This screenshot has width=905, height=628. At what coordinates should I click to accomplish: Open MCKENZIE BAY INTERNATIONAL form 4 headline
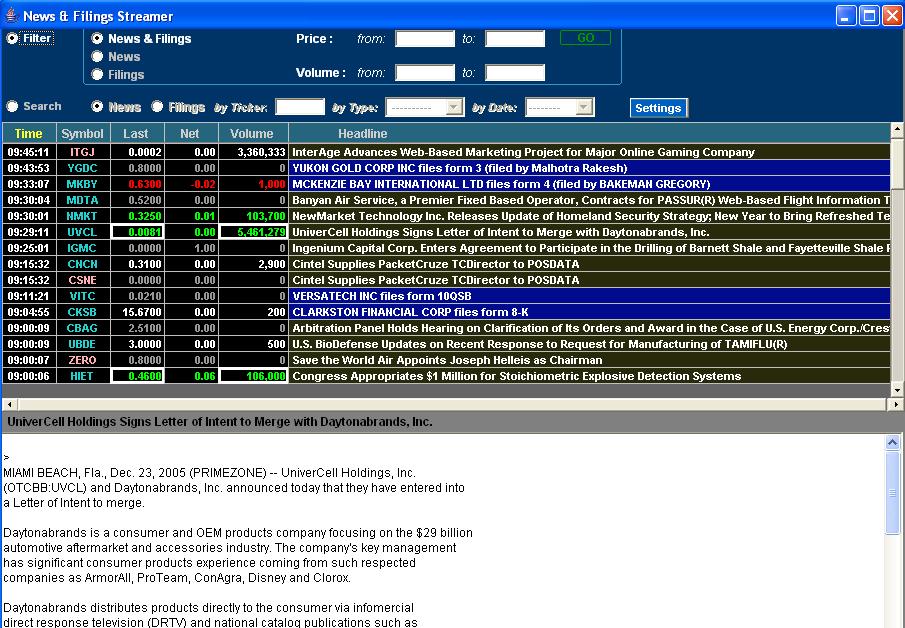[x=589, y=184]
